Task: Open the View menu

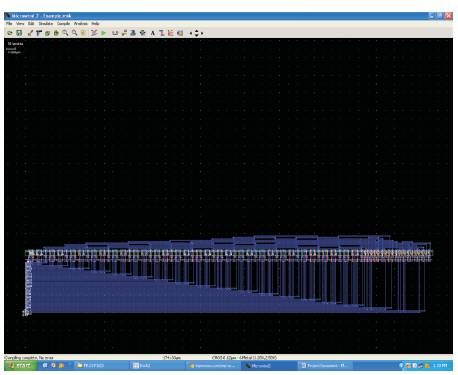Action: [20, 23]
